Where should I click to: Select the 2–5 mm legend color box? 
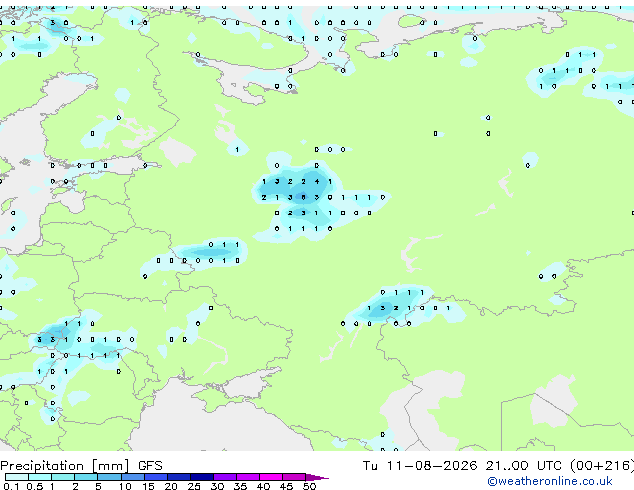click(x=86, y=477)
